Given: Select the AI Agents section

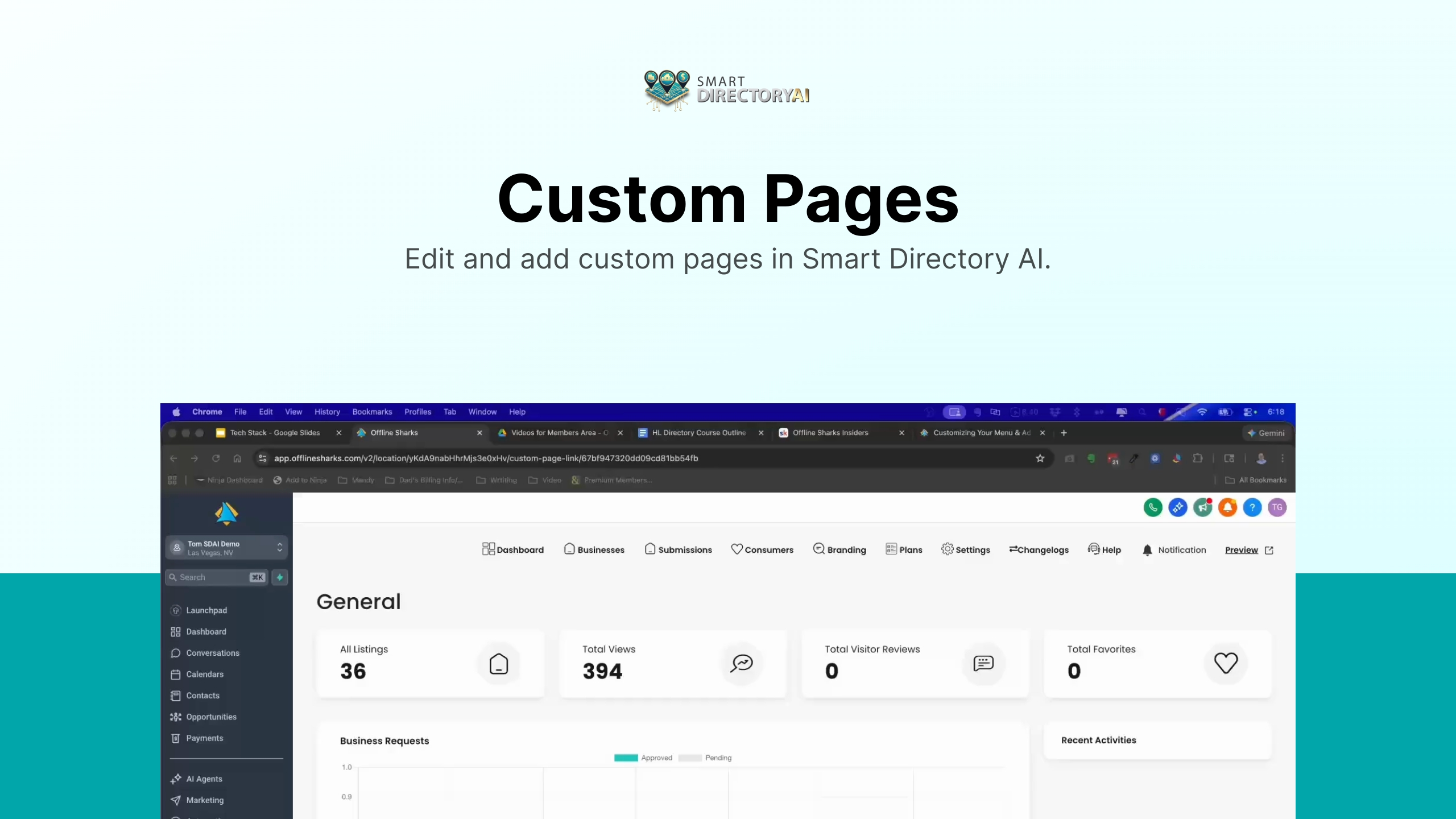Looking at the screenshot, I should click(204, 779).
